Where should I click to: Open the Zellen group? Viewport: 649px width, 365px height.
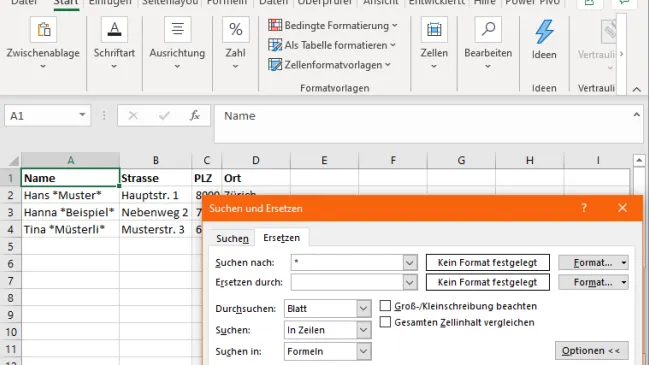(434, 43)
